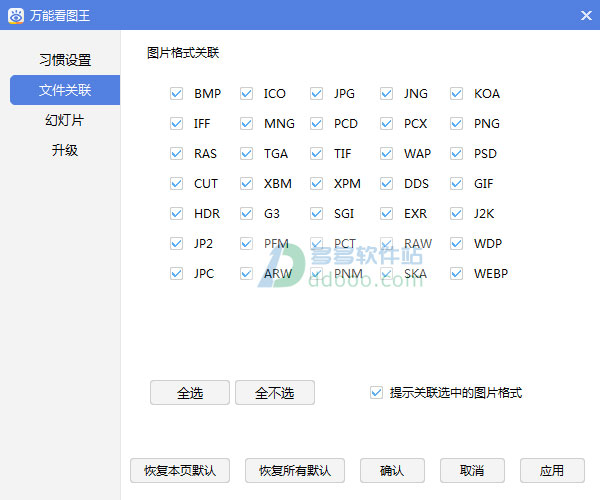Click the 万能看图王 app logo icon
The width and height of the screenshot is (600, 500).
pos(16,16)
